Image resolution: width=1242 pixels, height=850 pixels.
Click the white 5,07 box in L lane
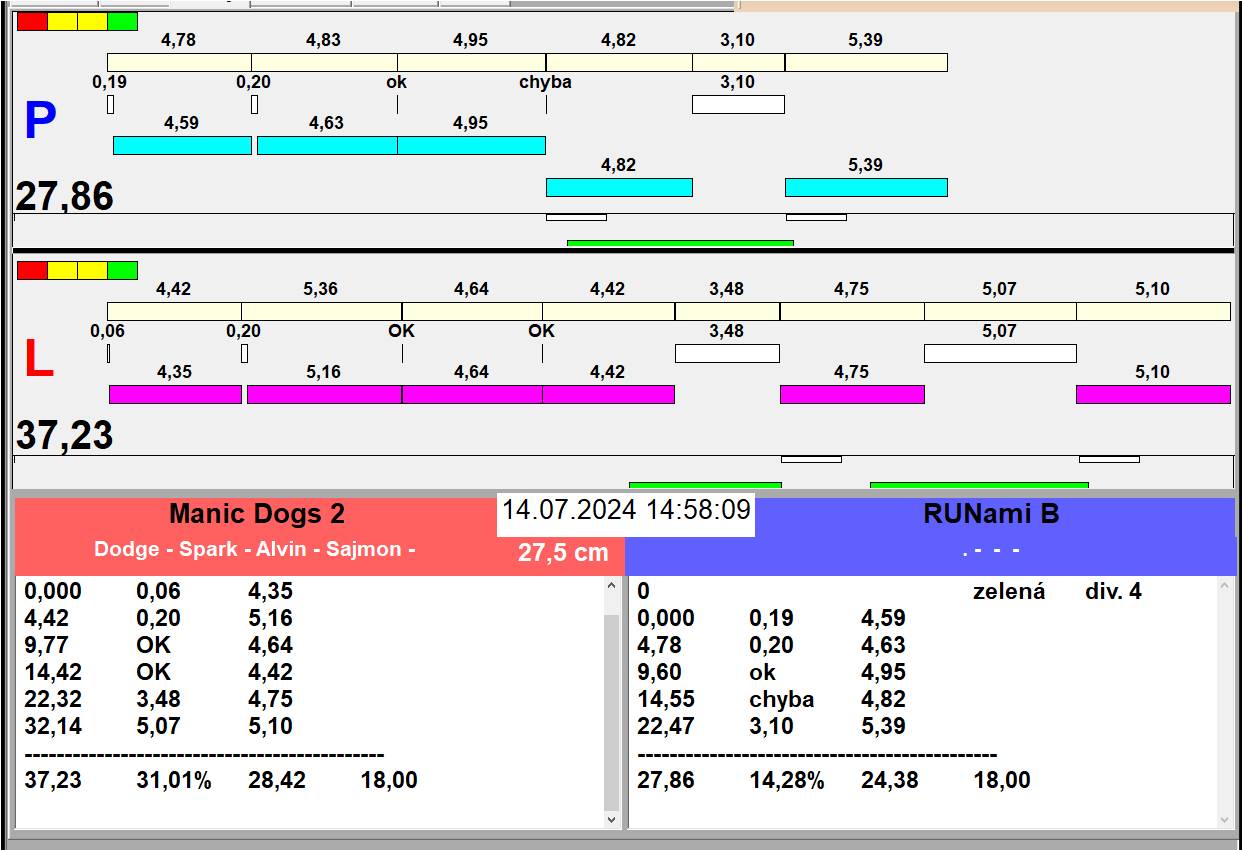click(x=1000, y=353)
